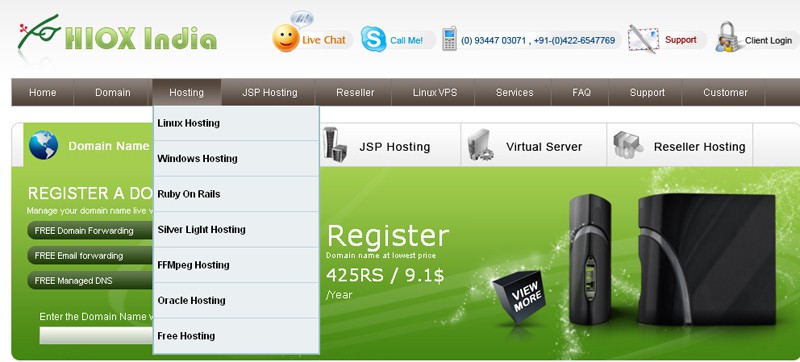Switch to the Reseller Hosting tab

click(x=680, y=145)
